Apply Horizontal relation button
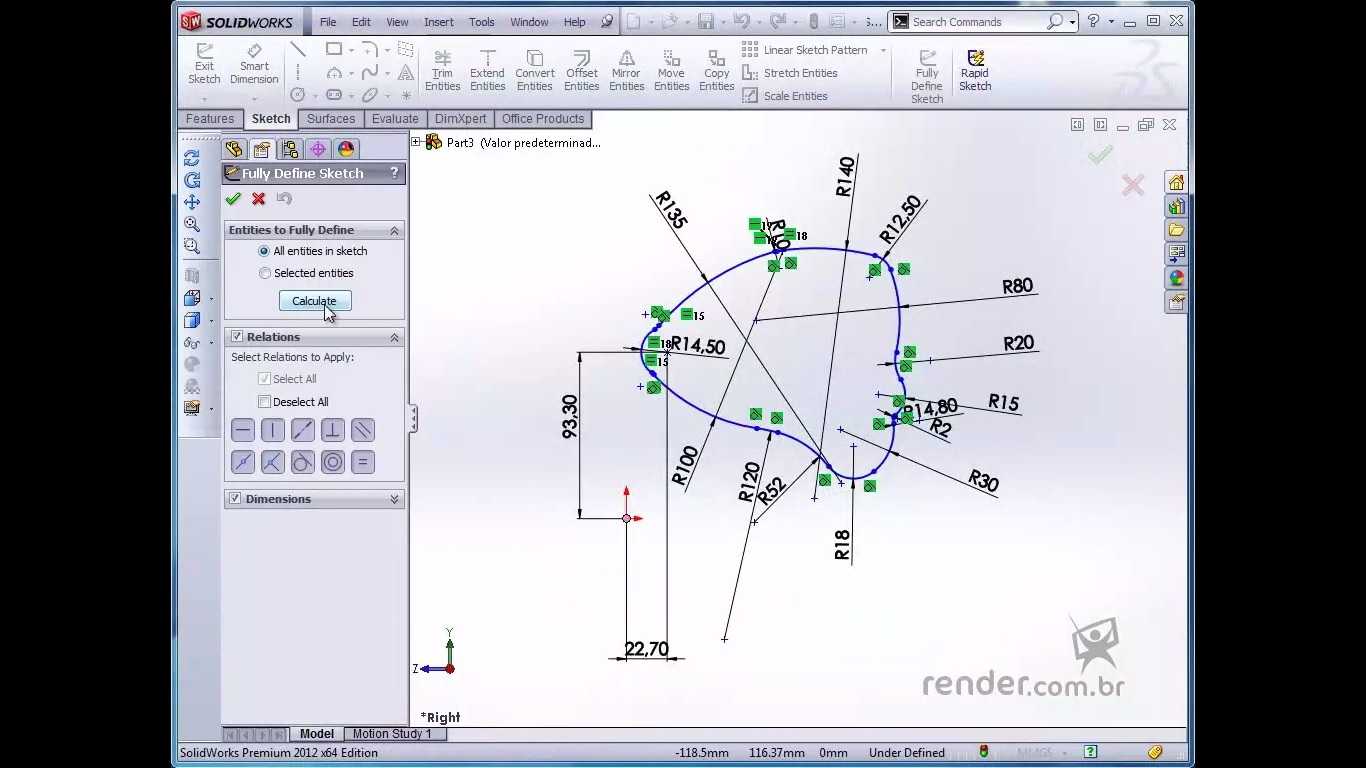Screen dimensions: 1366x768 click(243, 430)
